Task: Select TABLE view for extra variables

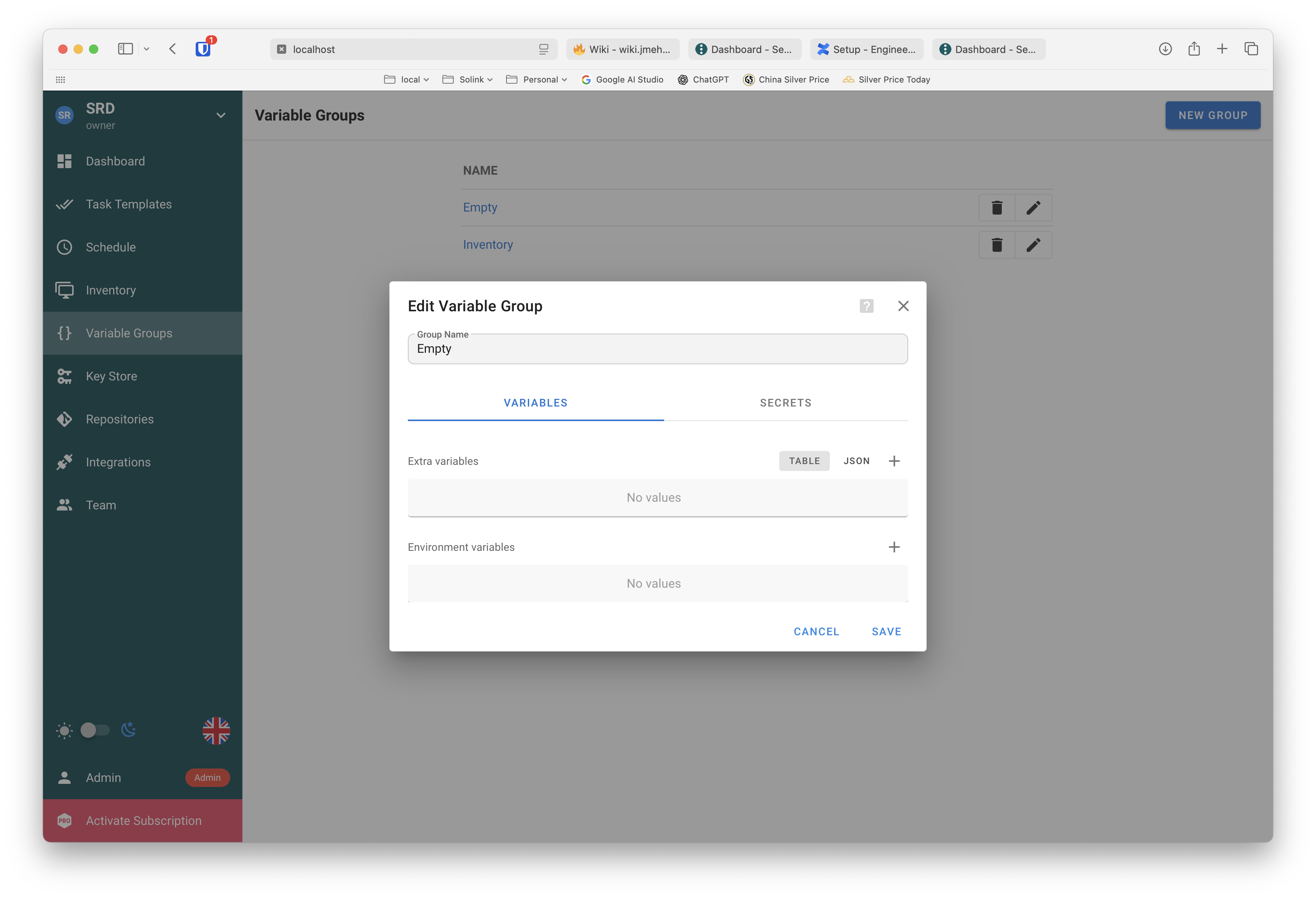Action: (804, 461)
